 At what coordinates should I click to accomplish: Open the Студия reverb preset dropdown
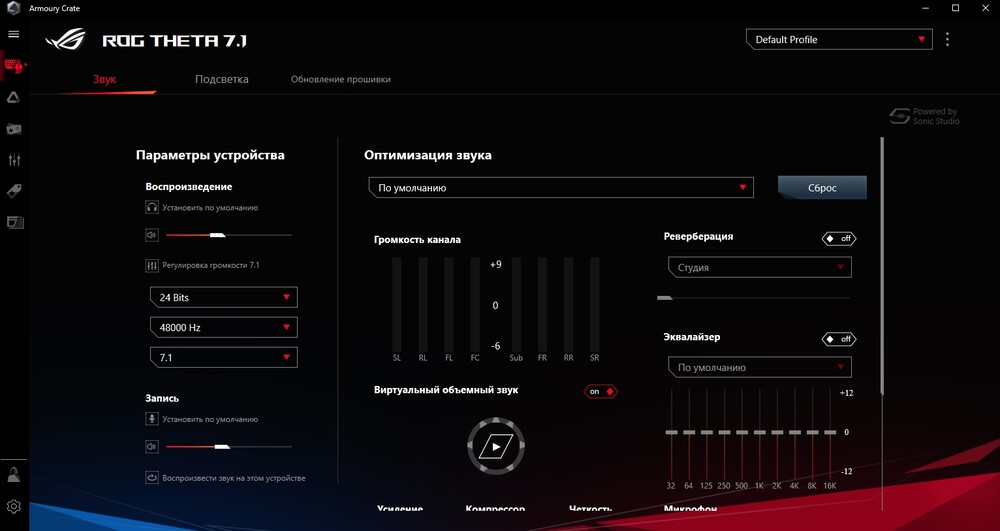click(760, 267)
